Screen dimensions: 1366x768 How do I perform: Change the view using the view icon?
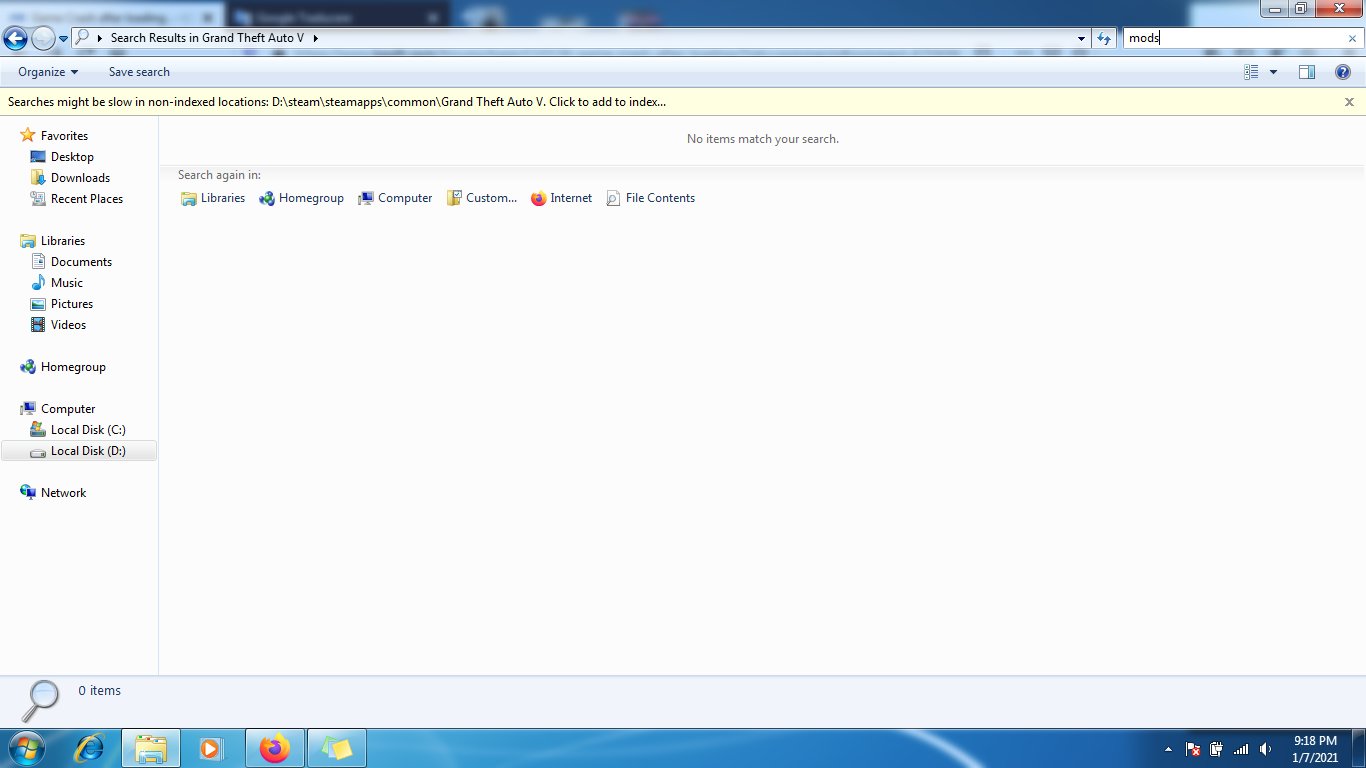pyautogui.click(x=1251, y=72)
